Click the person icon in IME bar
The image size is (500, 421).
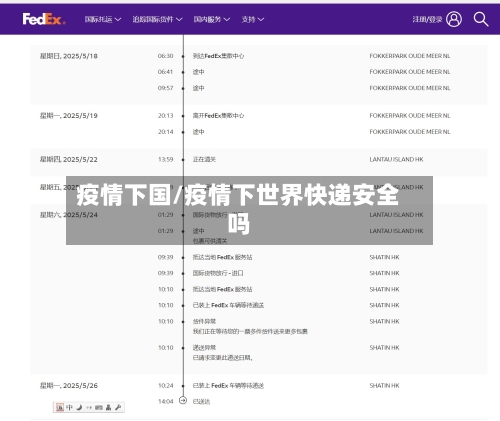[108, 407]
